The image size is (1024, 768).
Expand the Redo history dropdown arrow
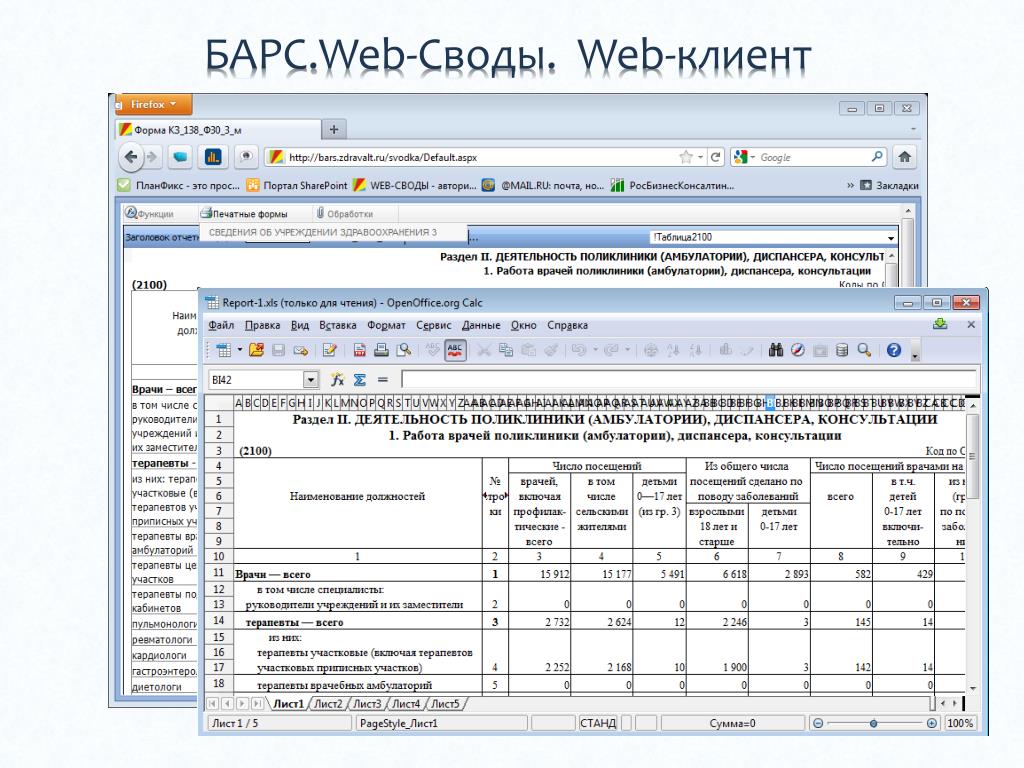[x=628, y=350]
